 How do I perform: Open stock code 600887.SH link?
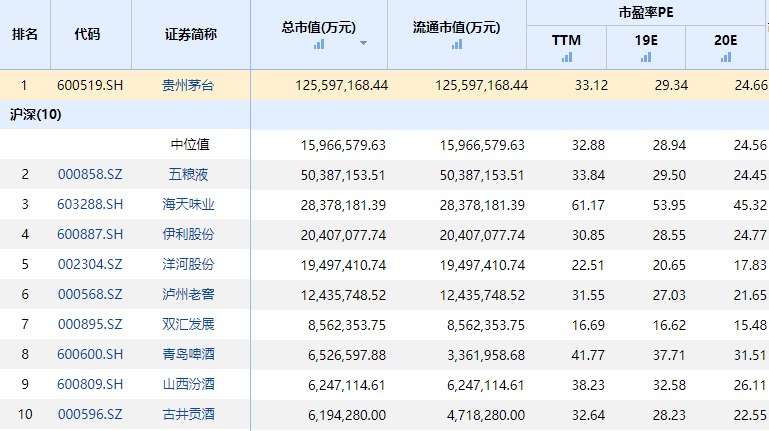(89, 235)
